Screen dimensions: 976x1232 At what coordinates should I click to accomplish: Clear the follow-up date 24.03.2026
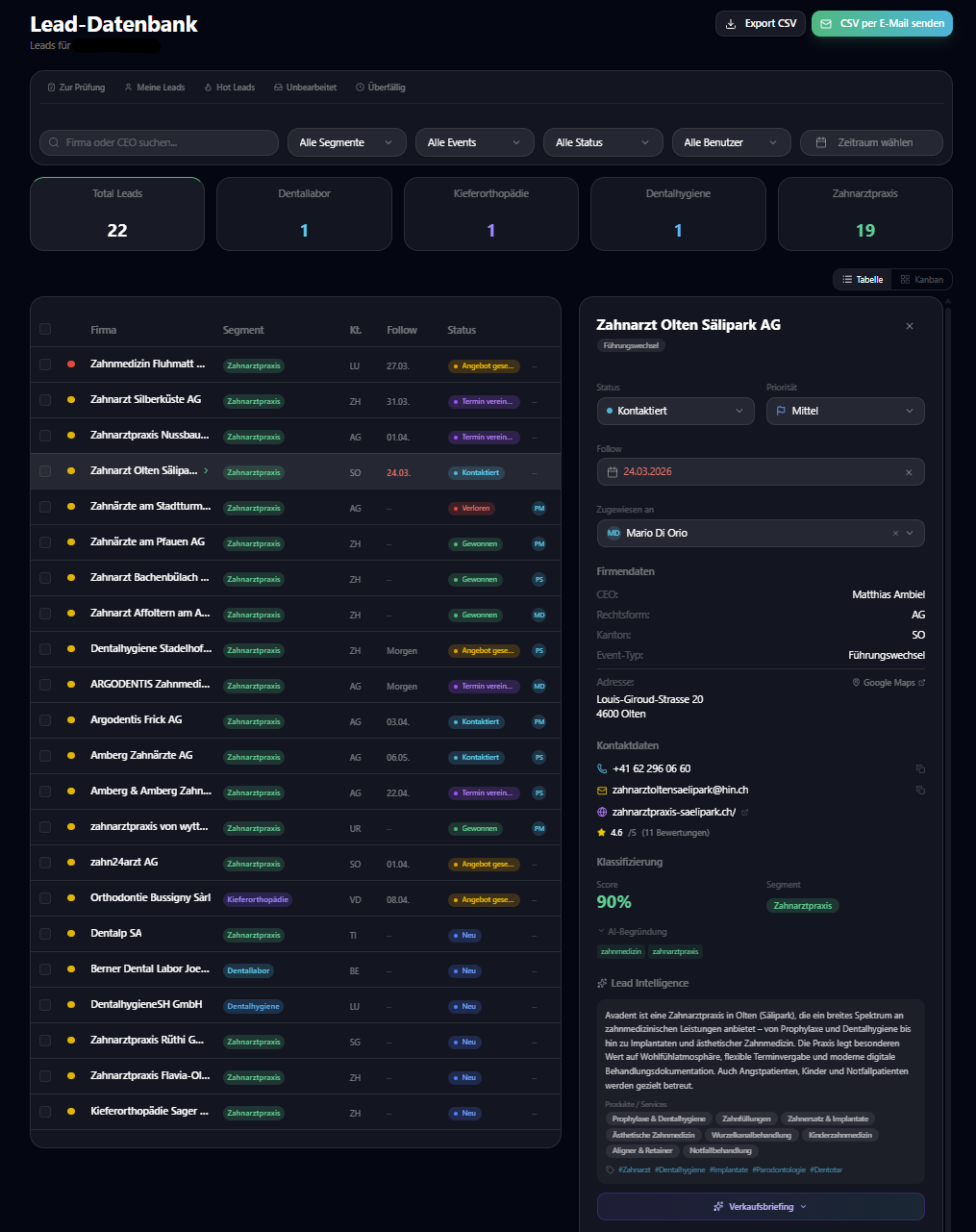pyautogui.click(x=909, y=472)
